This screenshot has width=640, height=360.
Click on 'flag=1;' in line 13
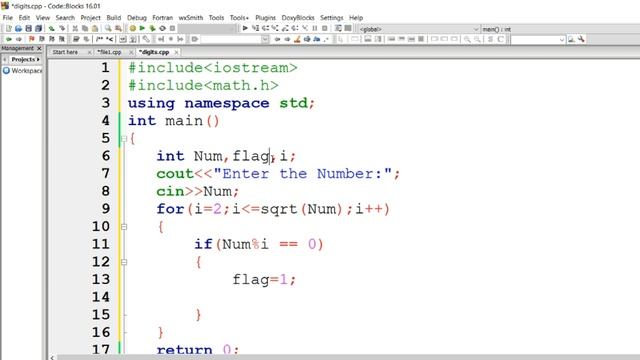pos(264,280)
